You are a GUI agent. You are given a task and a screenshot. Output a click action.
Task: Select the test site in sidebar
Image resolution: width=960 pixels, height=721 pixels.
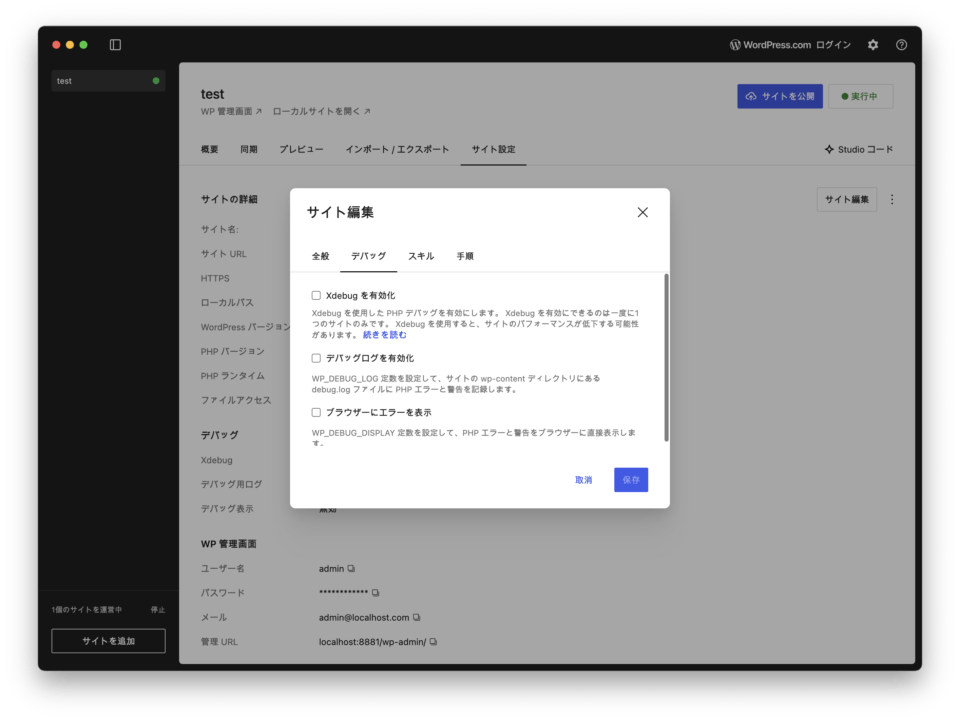(x=108, y=81)
